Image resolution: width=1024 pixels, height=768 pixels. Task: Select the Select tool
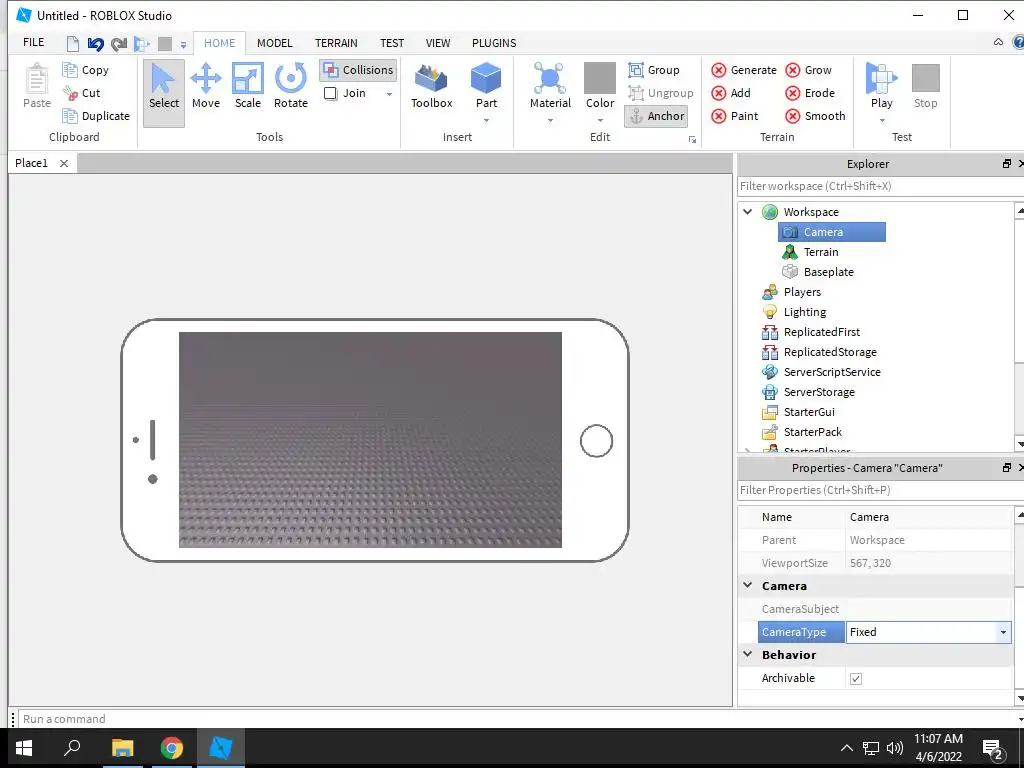coord(163,93)
